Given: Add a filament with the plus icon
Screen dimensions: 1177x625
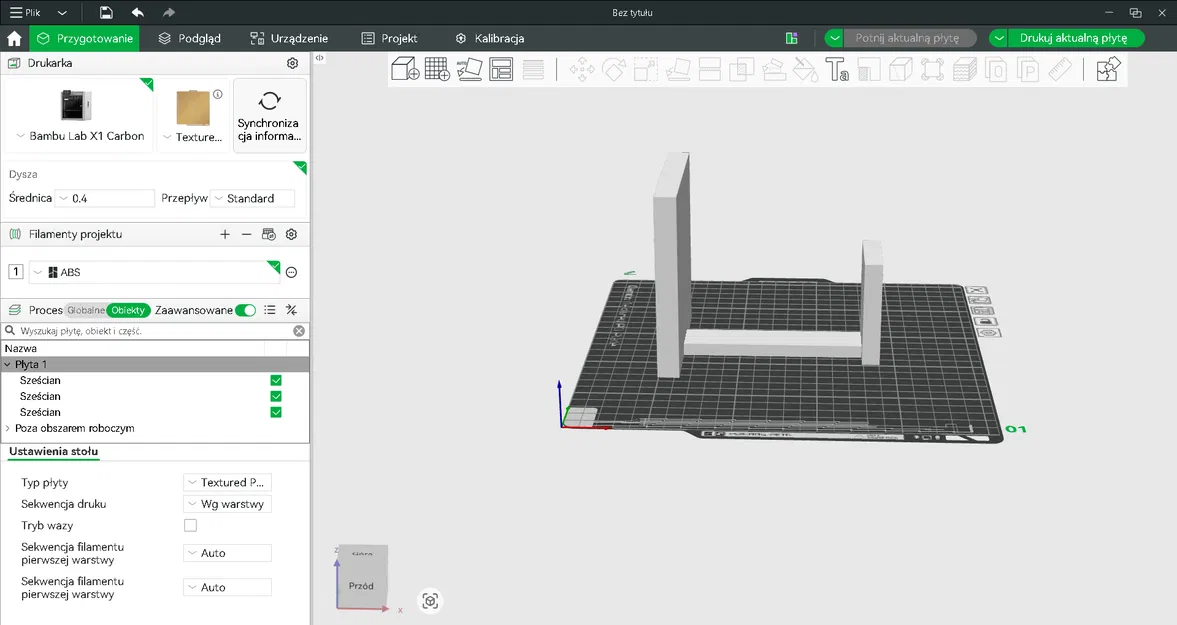Looking at the screenshot, I should point(225,234).
